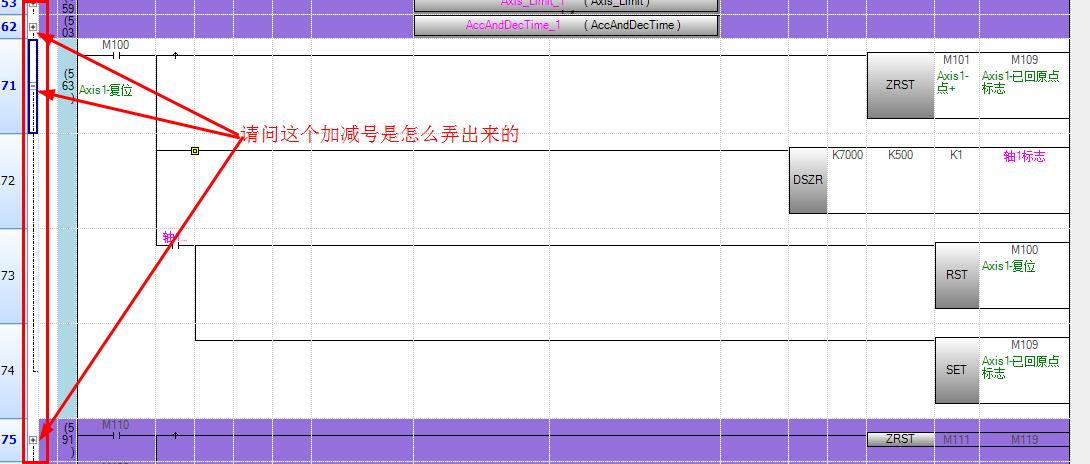Click the AccAndDecTime function block
Screen dimensions: 1090x464
(566, 25)
